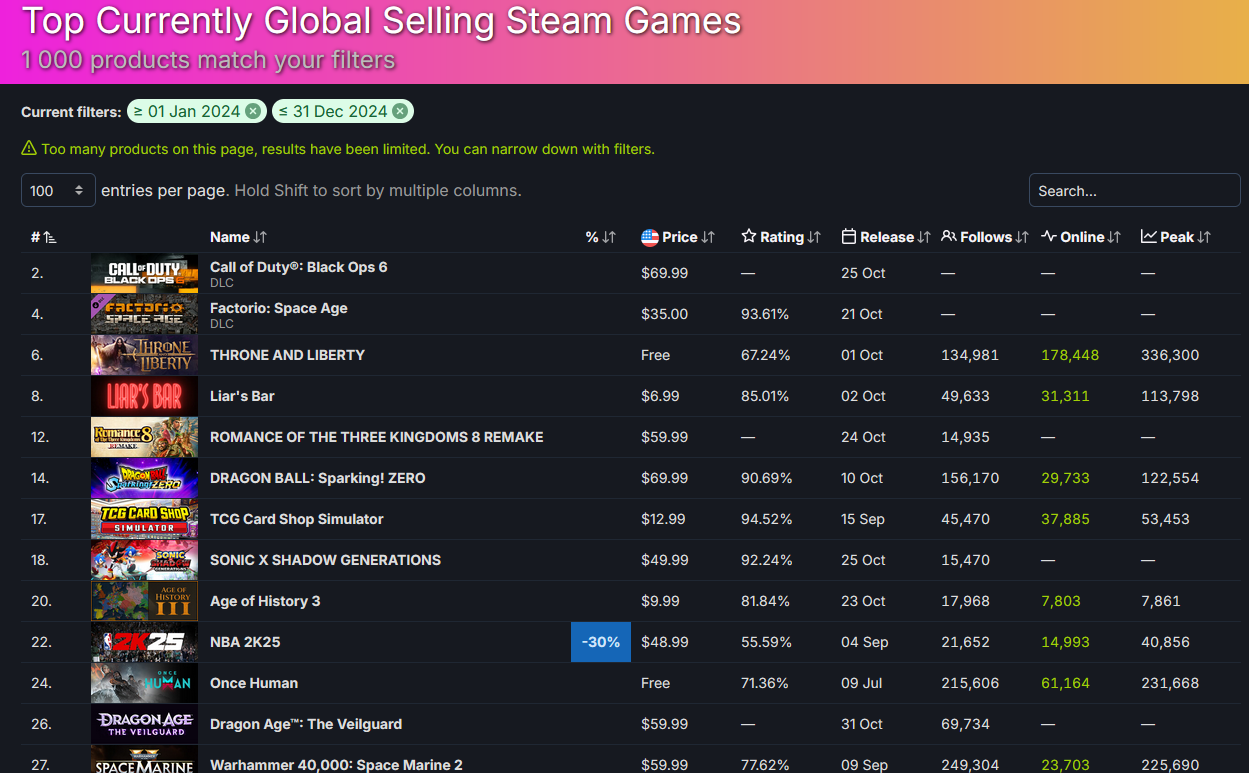
Task: Sort by the % discount column
Action: (600, 237)
